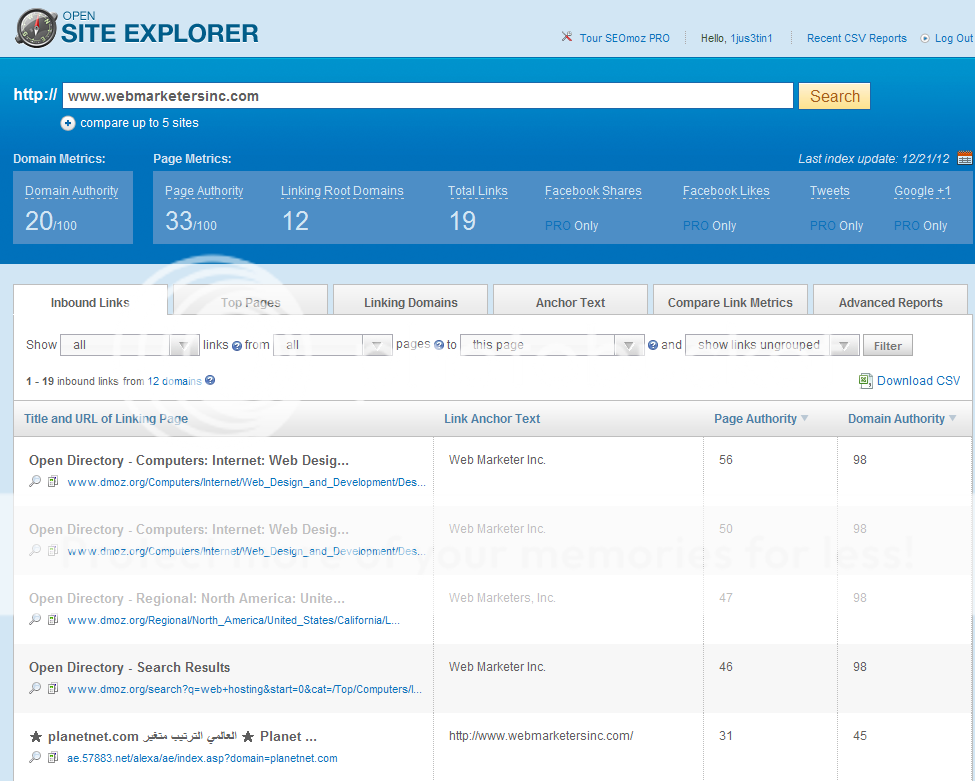Click the Download CSV link
The height and width of the screenshot is (781, 975).
click(918, 381)
